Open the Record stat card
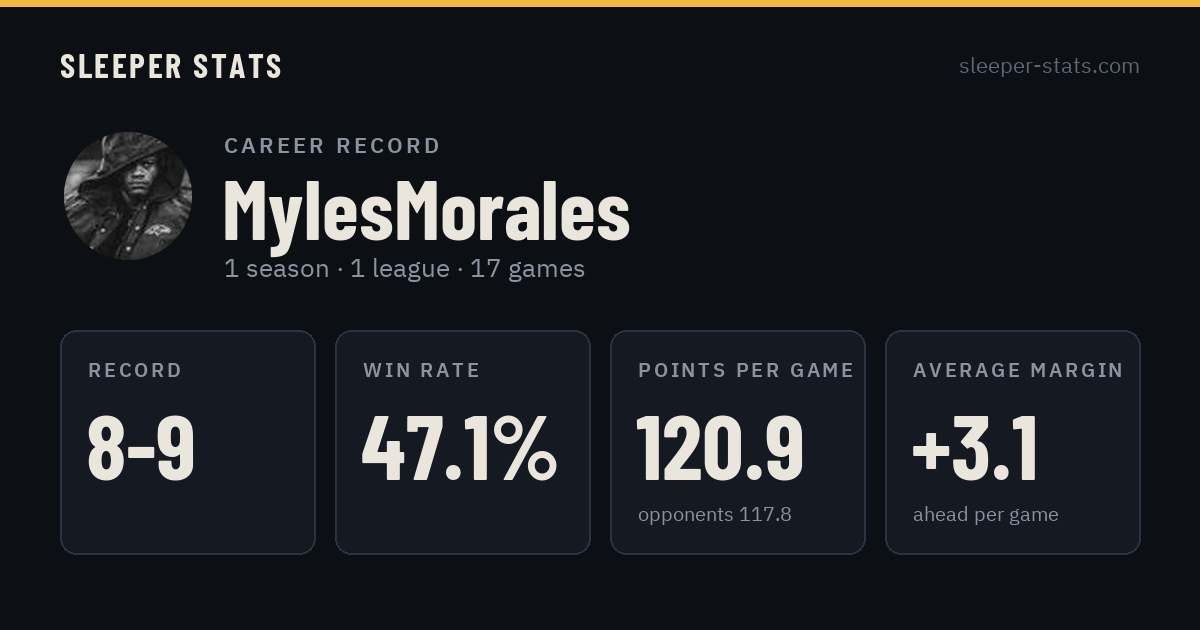The image size is (1200, 630). pyautogui.click(x=188, y=442)
